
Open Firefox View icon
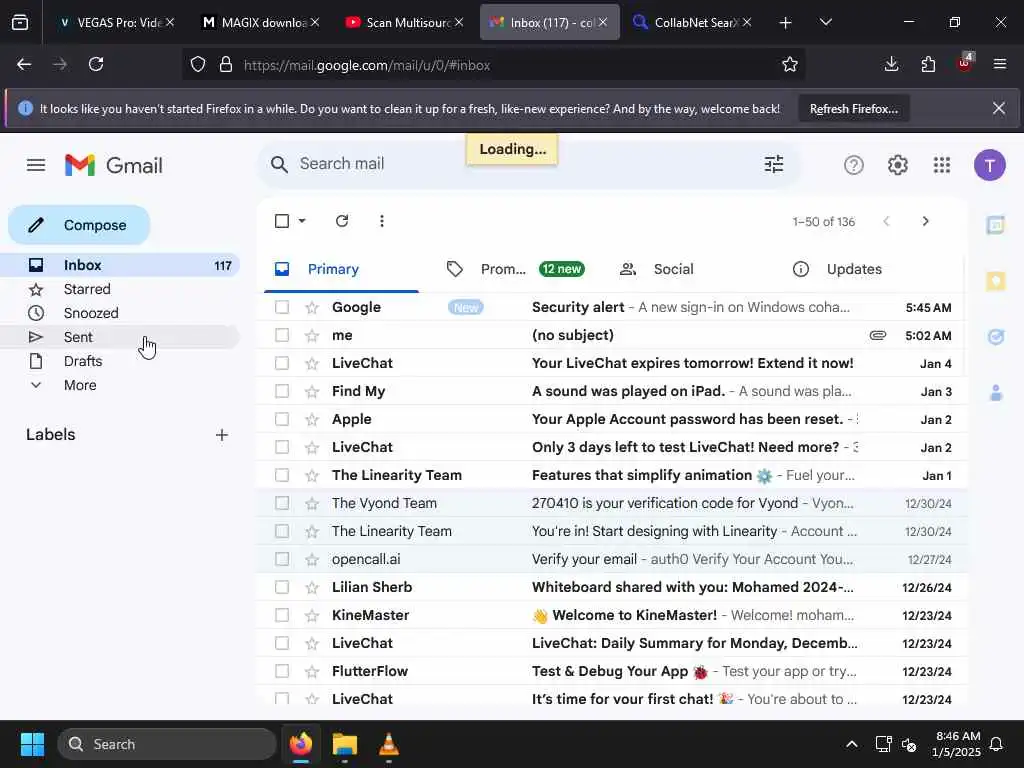tap(20, 22)
